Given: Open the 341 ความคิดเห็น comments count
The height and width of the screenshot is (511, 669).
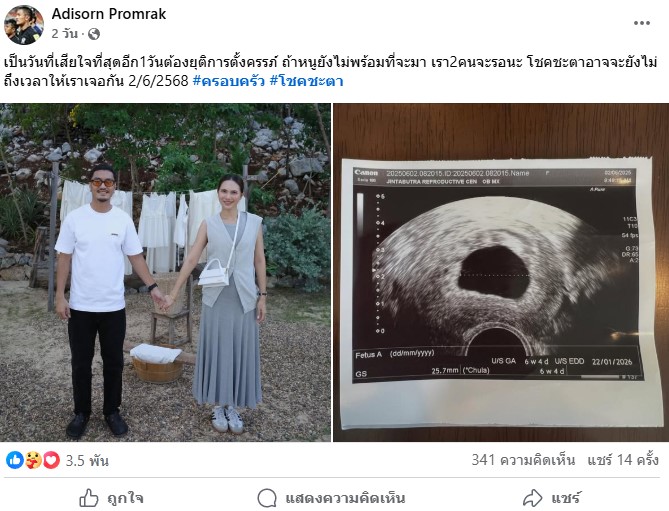Looking at the screenshot, I should tap(523, 460).
